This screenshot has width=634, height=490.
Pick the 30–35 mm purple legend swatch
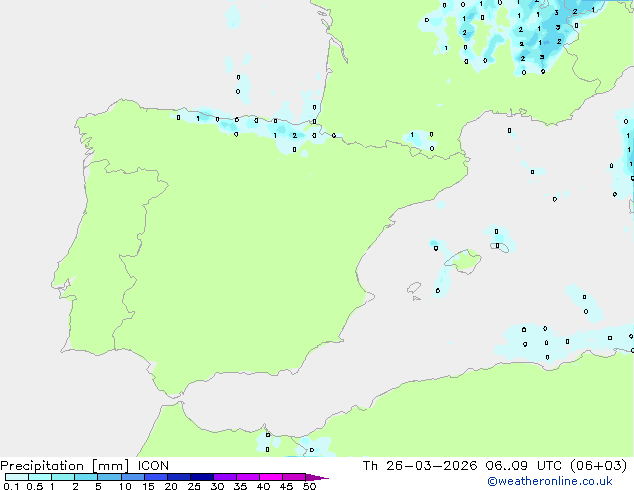[x=225, y=477]
